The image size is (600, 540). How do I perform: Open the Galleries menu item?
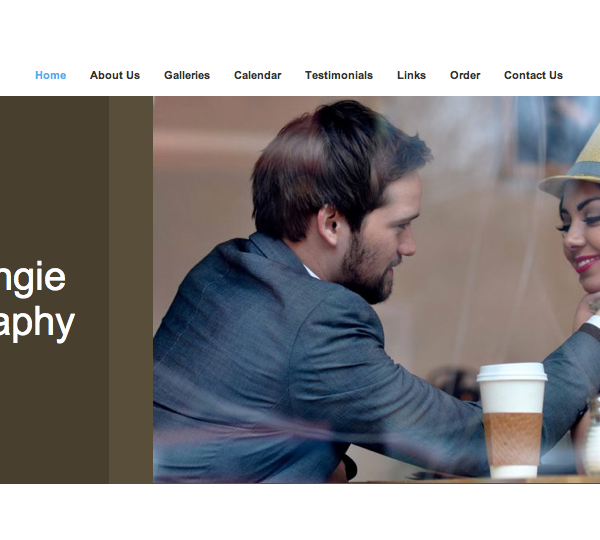(187, 75)
